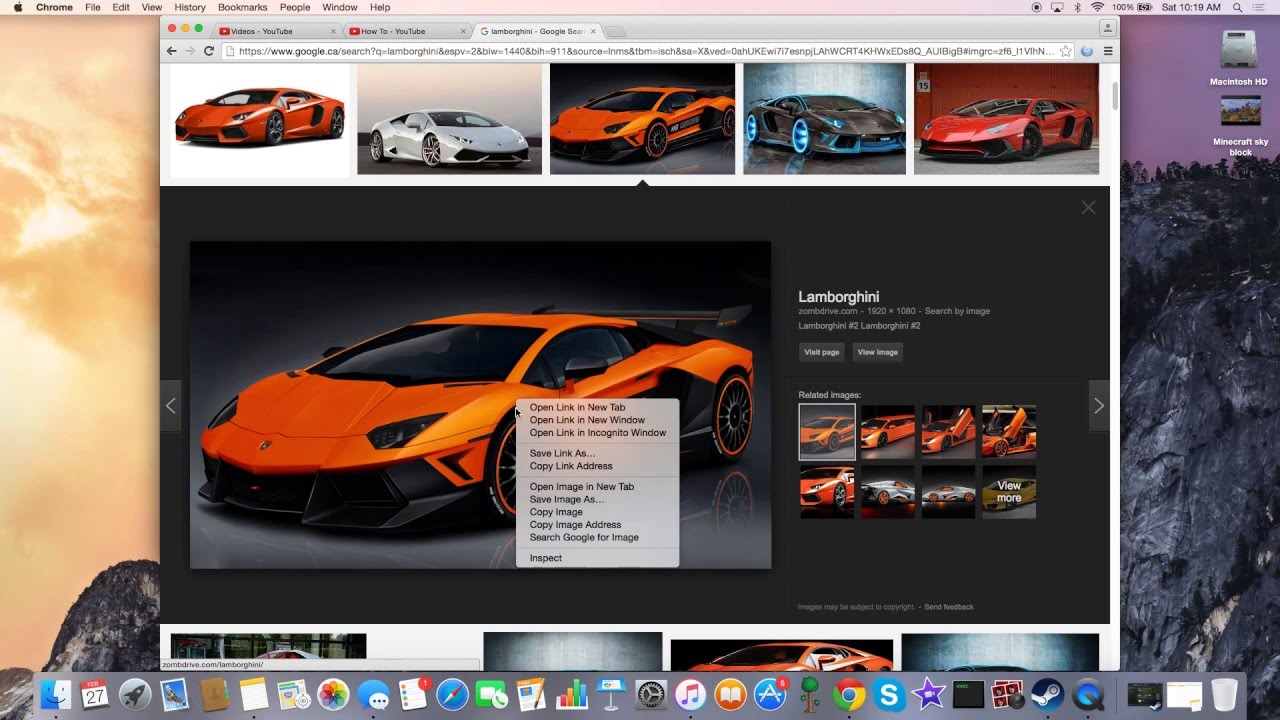Open the Minecraft sky block desktop icon
Viewport: 1280px width, 720px height.
[1240, 126]
